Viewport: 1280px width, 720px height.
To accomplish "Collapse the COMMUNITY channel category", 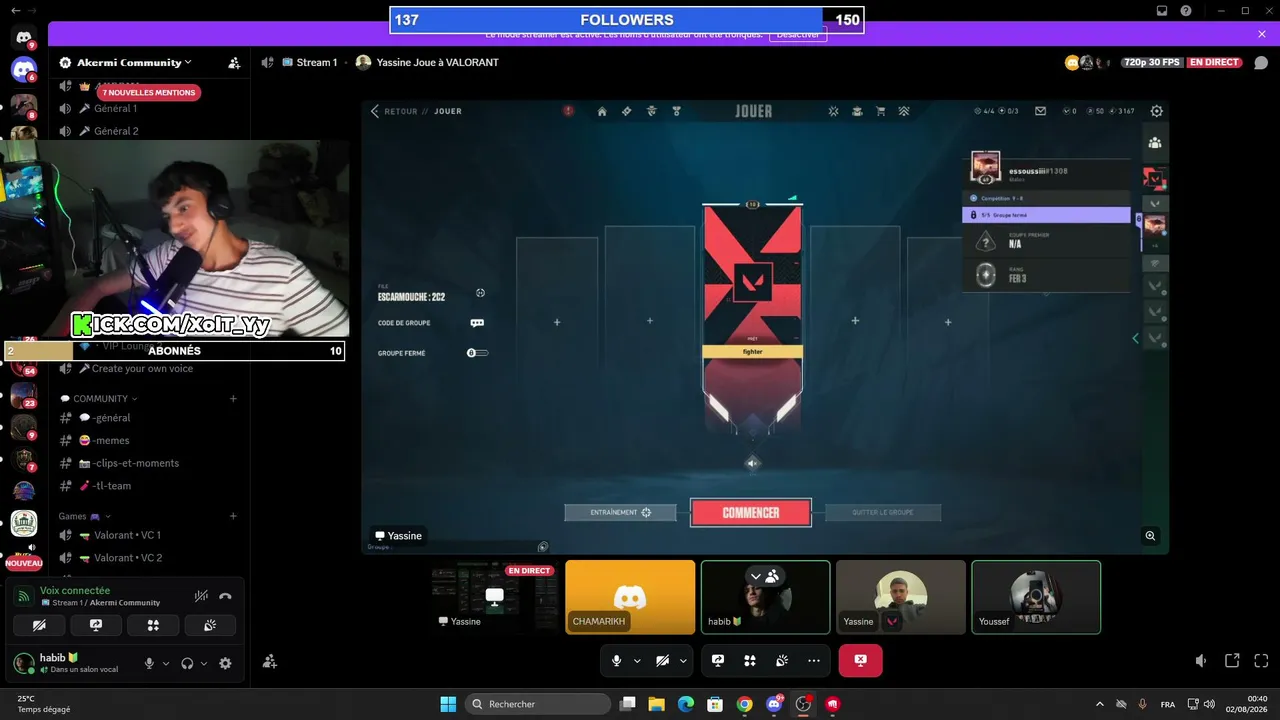I will tap(100, 398).
